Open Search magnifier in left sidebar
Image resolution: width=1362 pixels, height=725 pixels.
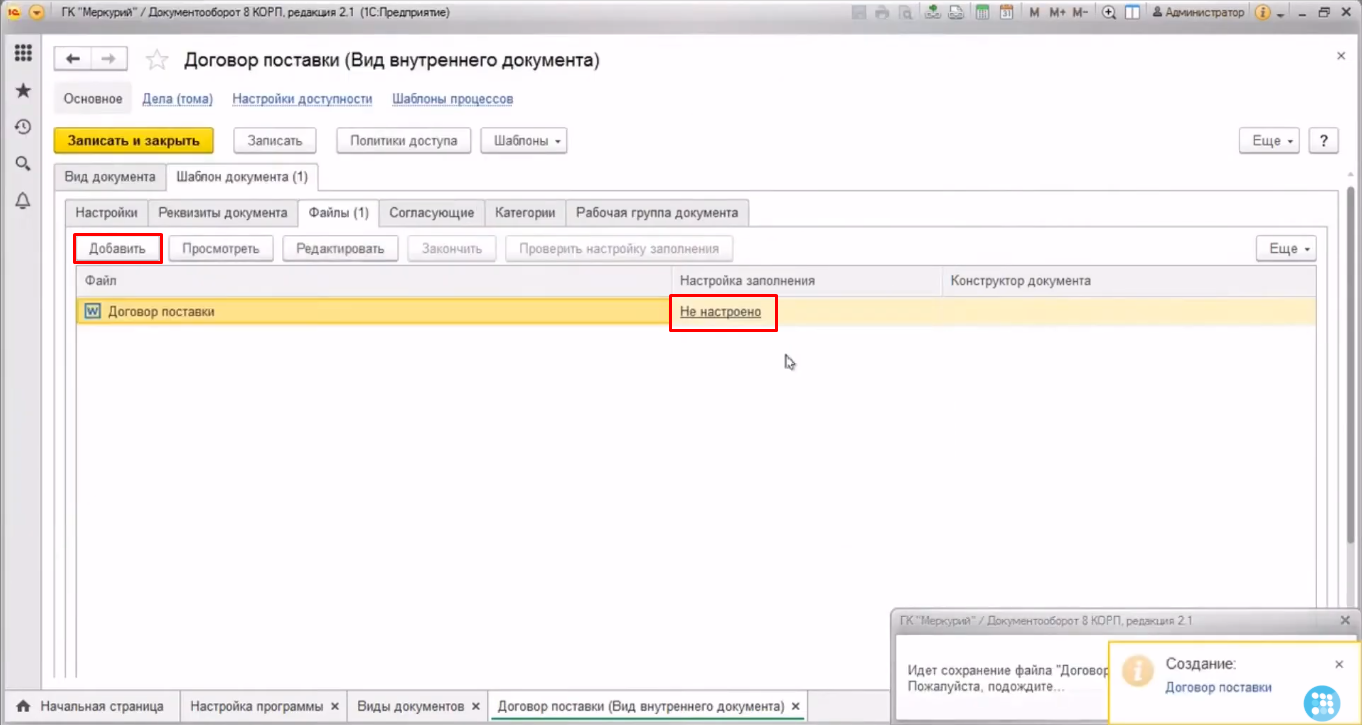click(22, 164)
